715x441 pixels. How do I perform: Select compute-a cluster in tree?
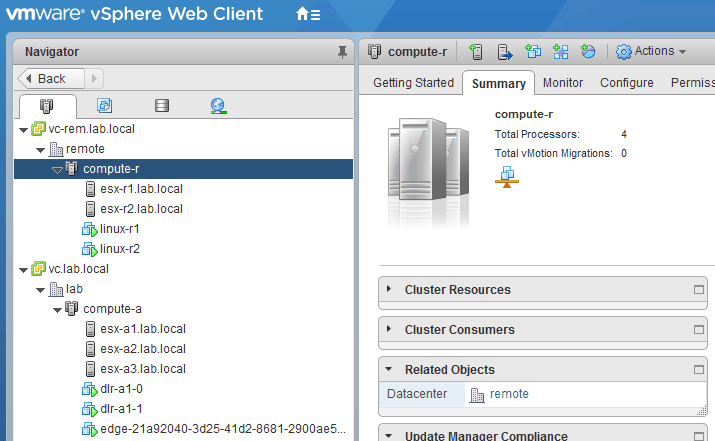pos(112,309)
